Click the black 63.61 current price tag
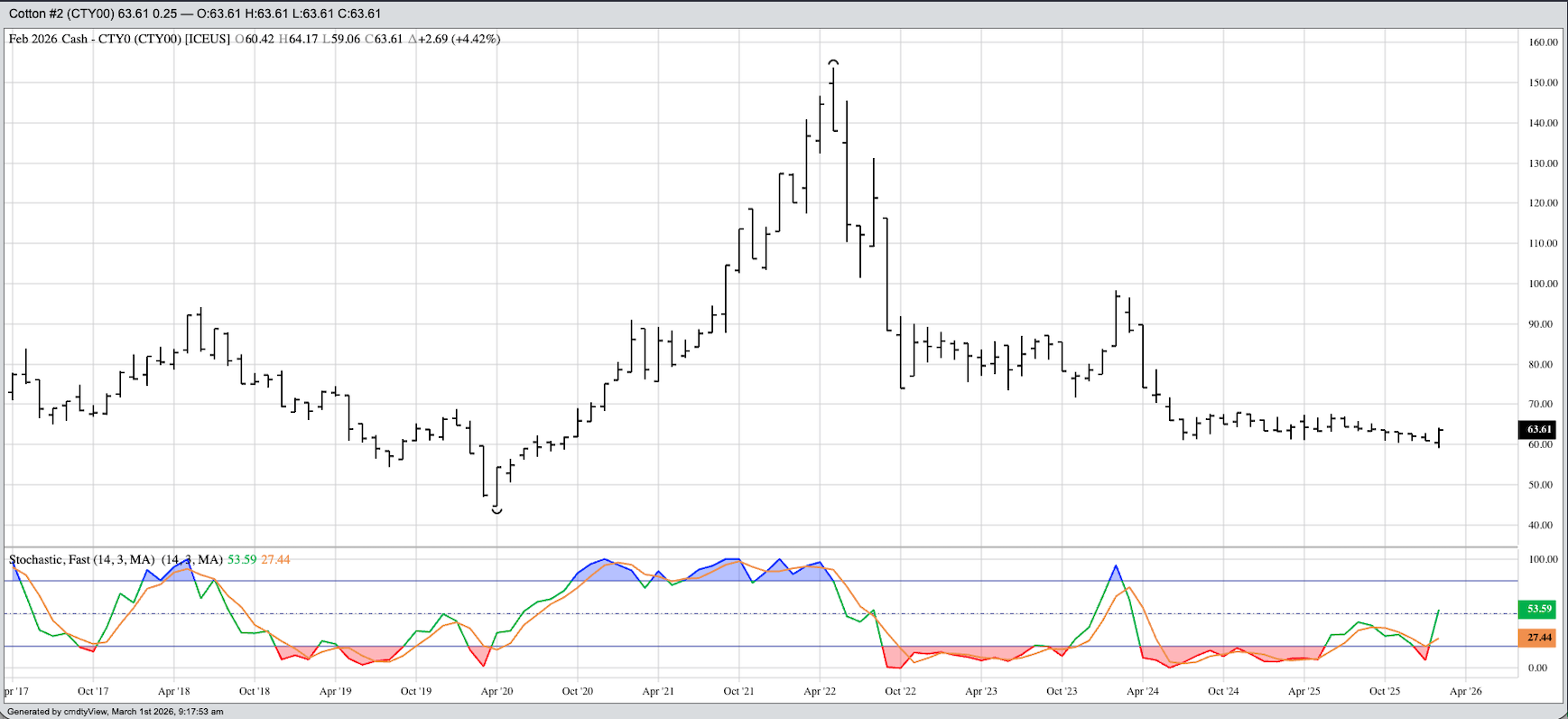Viewport: 1568px width, 719px height. (x=1538, y=429)
